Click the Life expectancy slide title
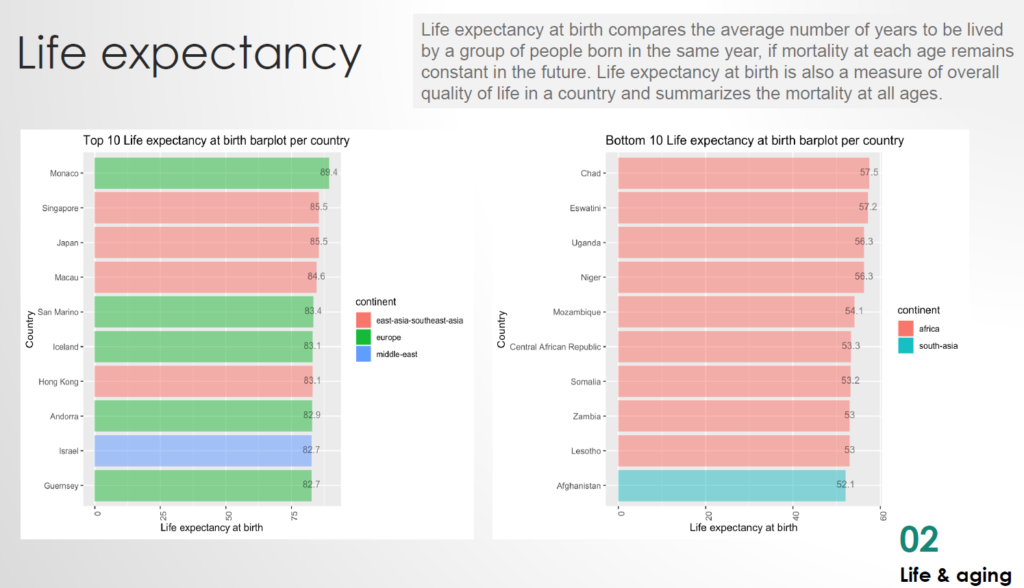This screenshot has width=1024, height=588. [190, 56]
